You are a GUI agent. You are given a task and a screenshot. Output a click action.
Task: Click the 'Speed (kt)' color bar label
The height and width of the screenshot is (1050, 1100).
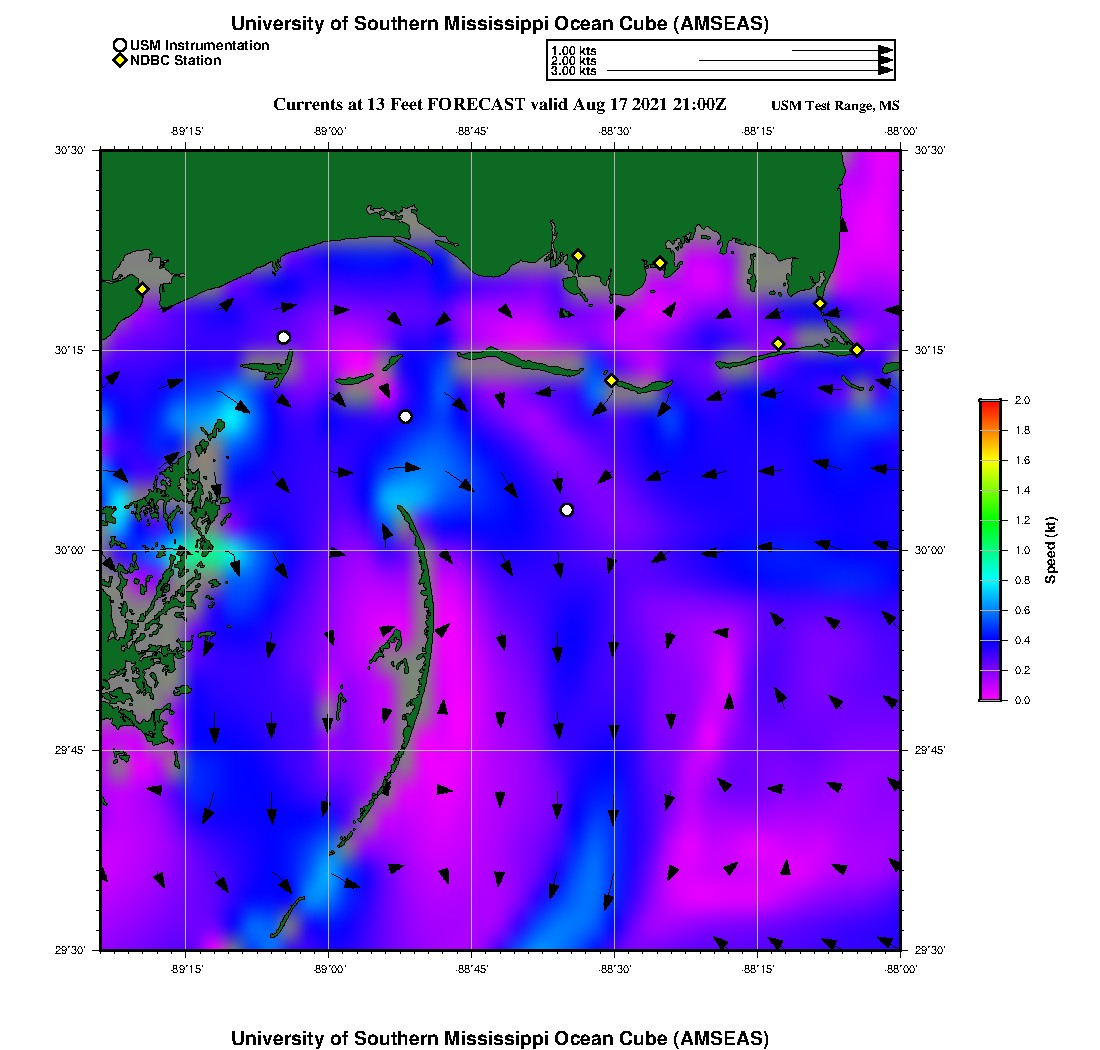click(1051, 550)
